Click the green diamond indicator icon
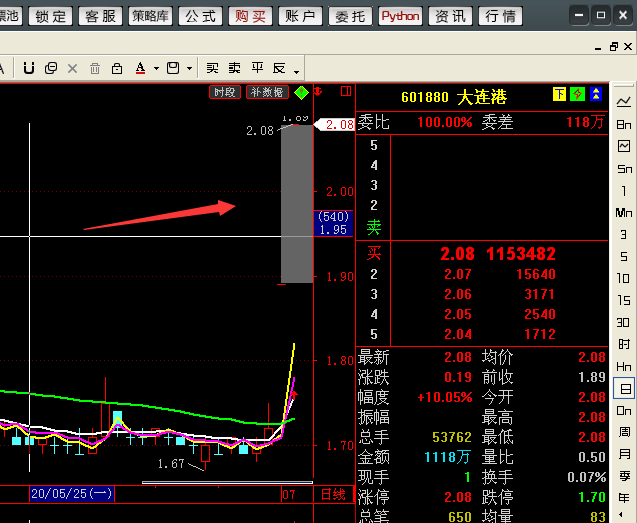Image resolution: width=637 pixels, height=523 pixels. 301,93
